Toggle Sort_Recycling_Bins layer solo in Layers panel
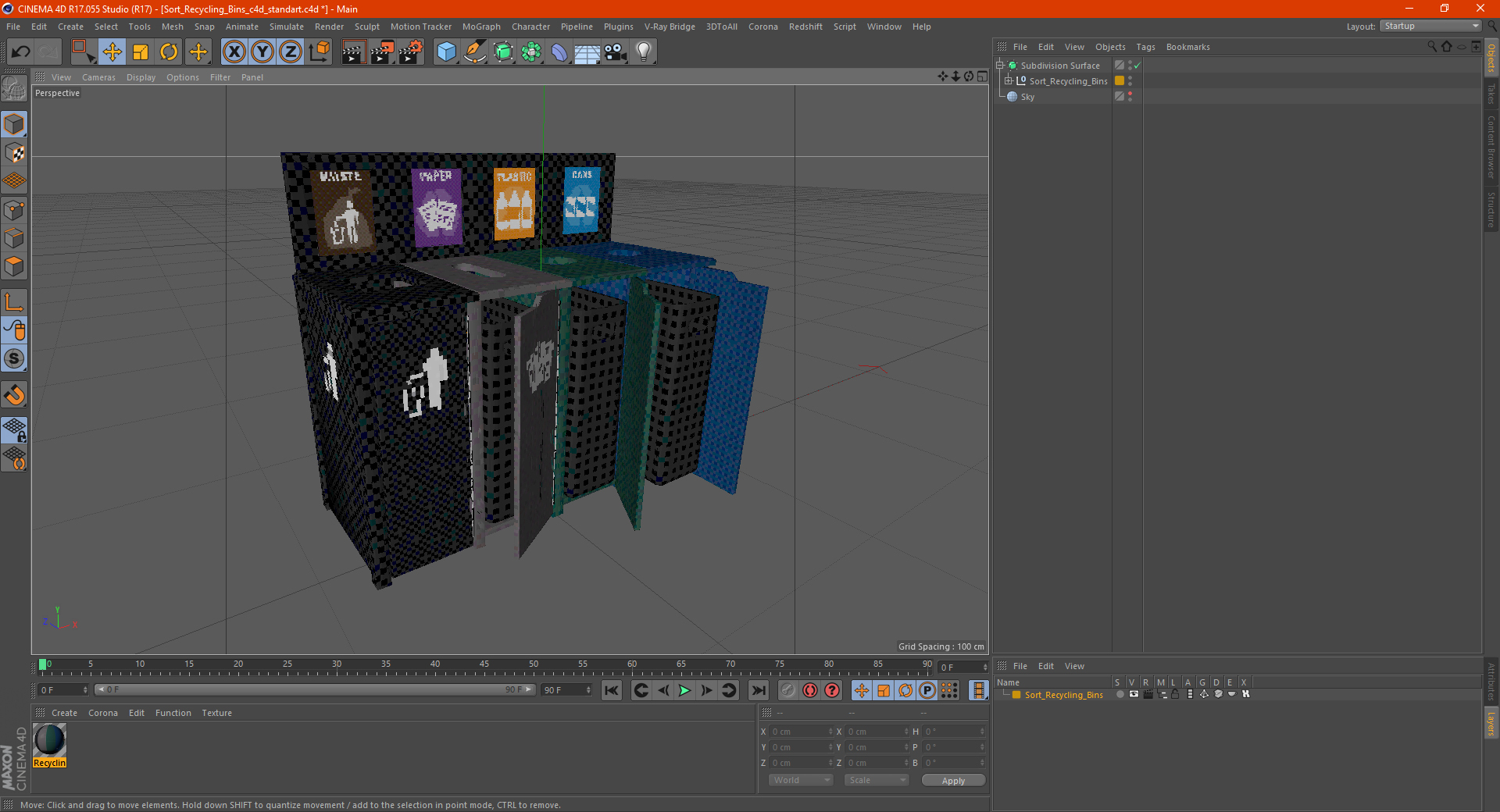 [1120, 694]
